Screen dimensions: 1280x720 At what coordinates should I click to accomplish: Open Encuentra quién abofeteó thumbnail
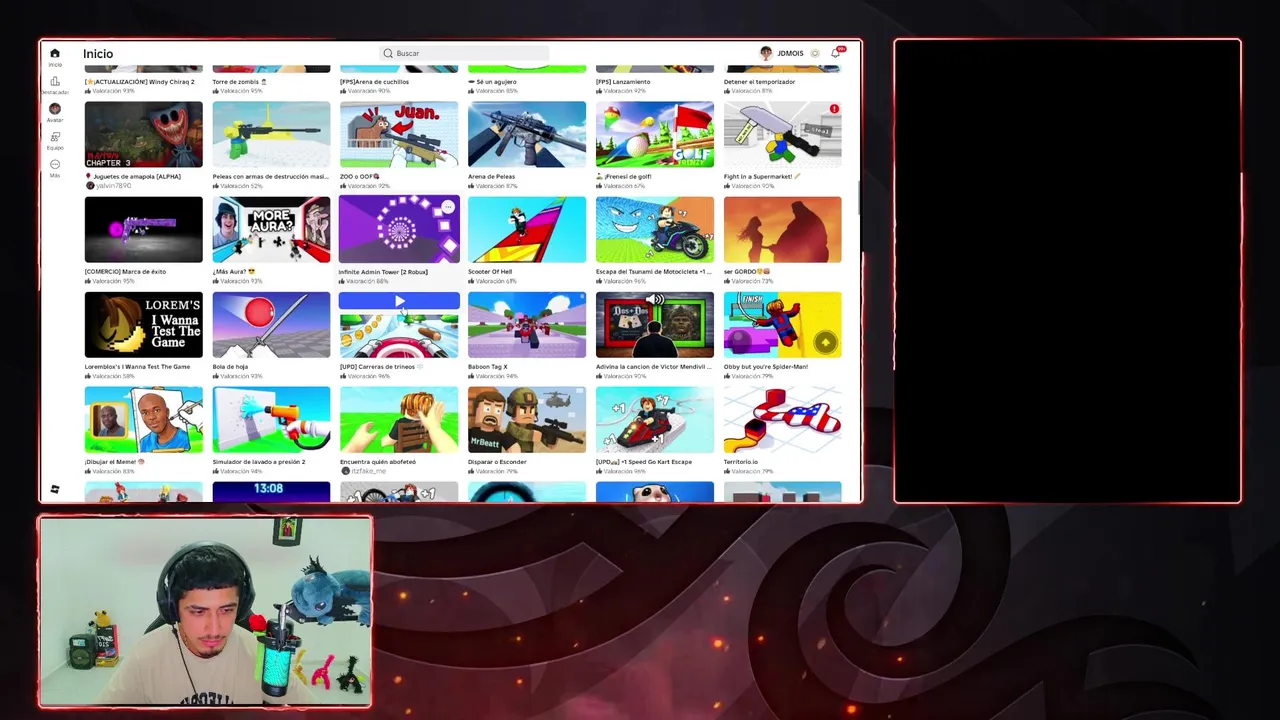(399, 419)
